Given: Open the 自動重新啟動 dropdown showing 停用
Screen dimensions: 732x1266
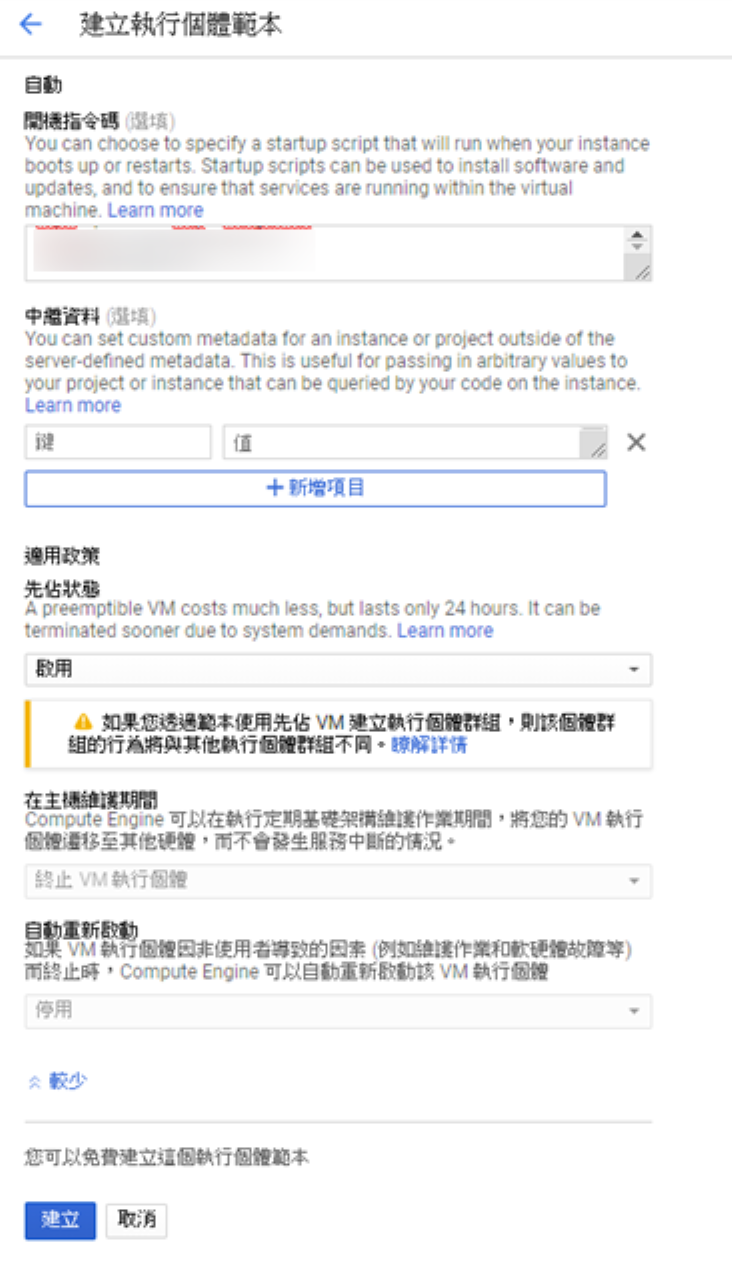Looking at the screenshot, I should (338, 1011).
